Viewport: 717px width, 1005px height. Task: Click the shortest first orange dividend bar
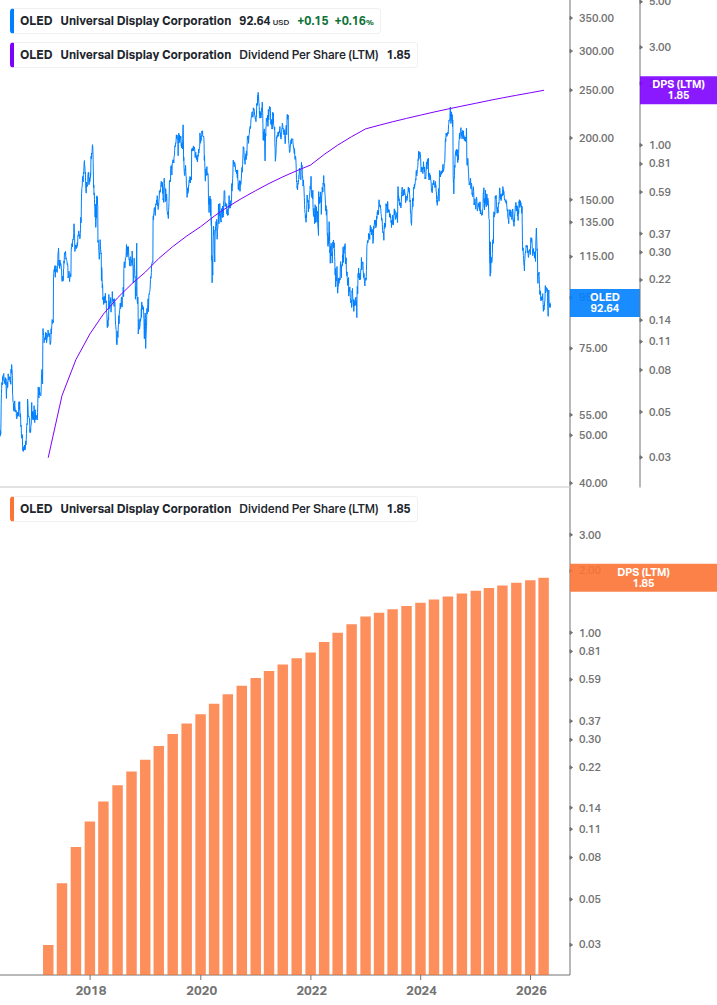pyautogui.click(x=48, y=959)
